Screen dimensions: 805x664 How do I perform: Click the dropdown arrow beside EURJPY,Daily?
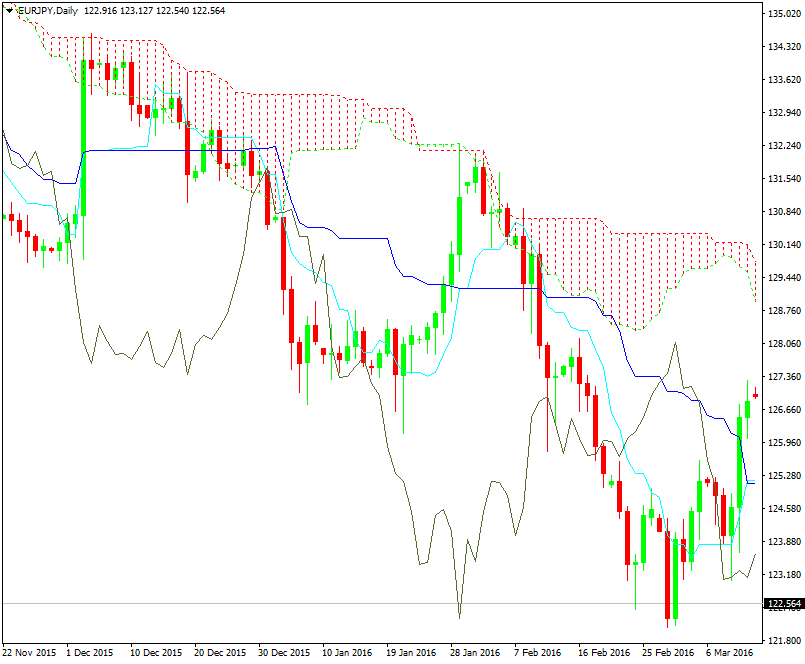pos(10,9)
